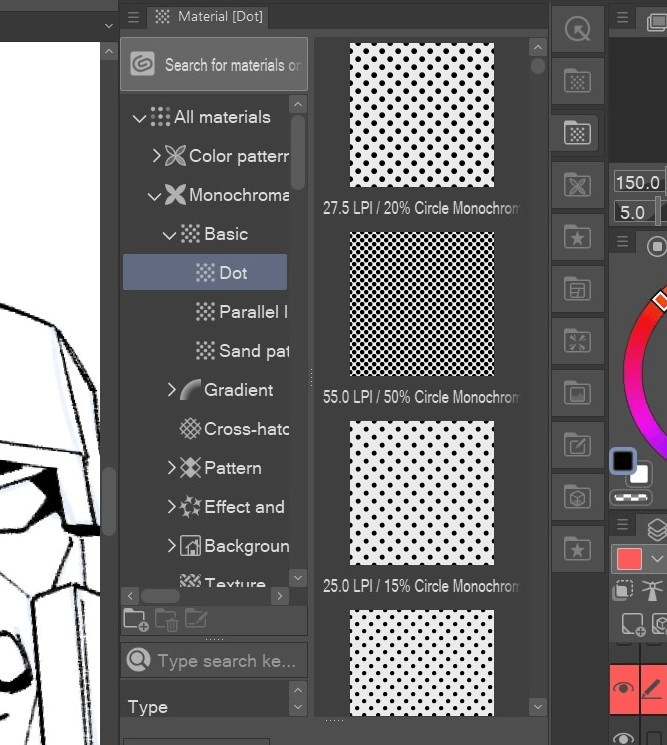Open 3D material palette icon
This screenshot has width=667, height=745.
[577, 497]
